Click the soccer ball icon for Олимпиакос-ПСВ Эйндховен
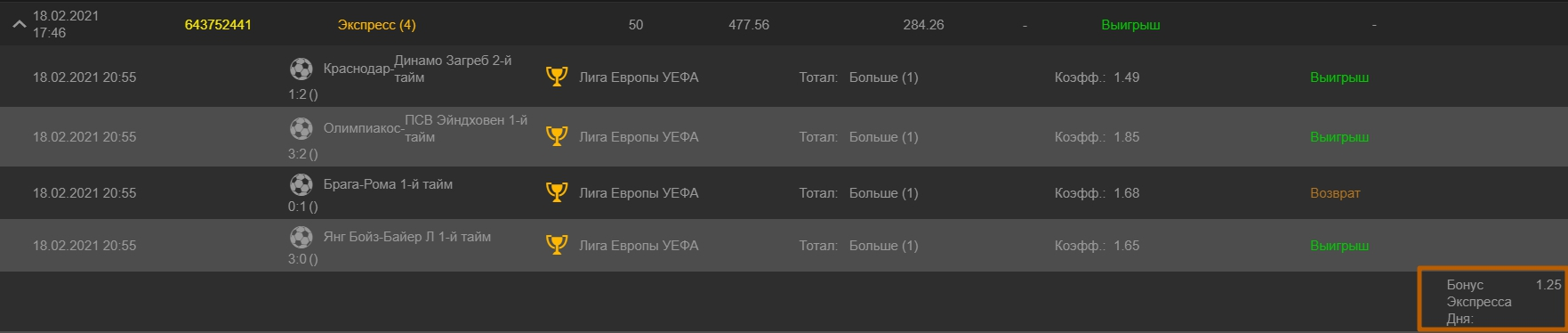The height and width of the screenshot is (333, 1568). (x=302, y=128)
